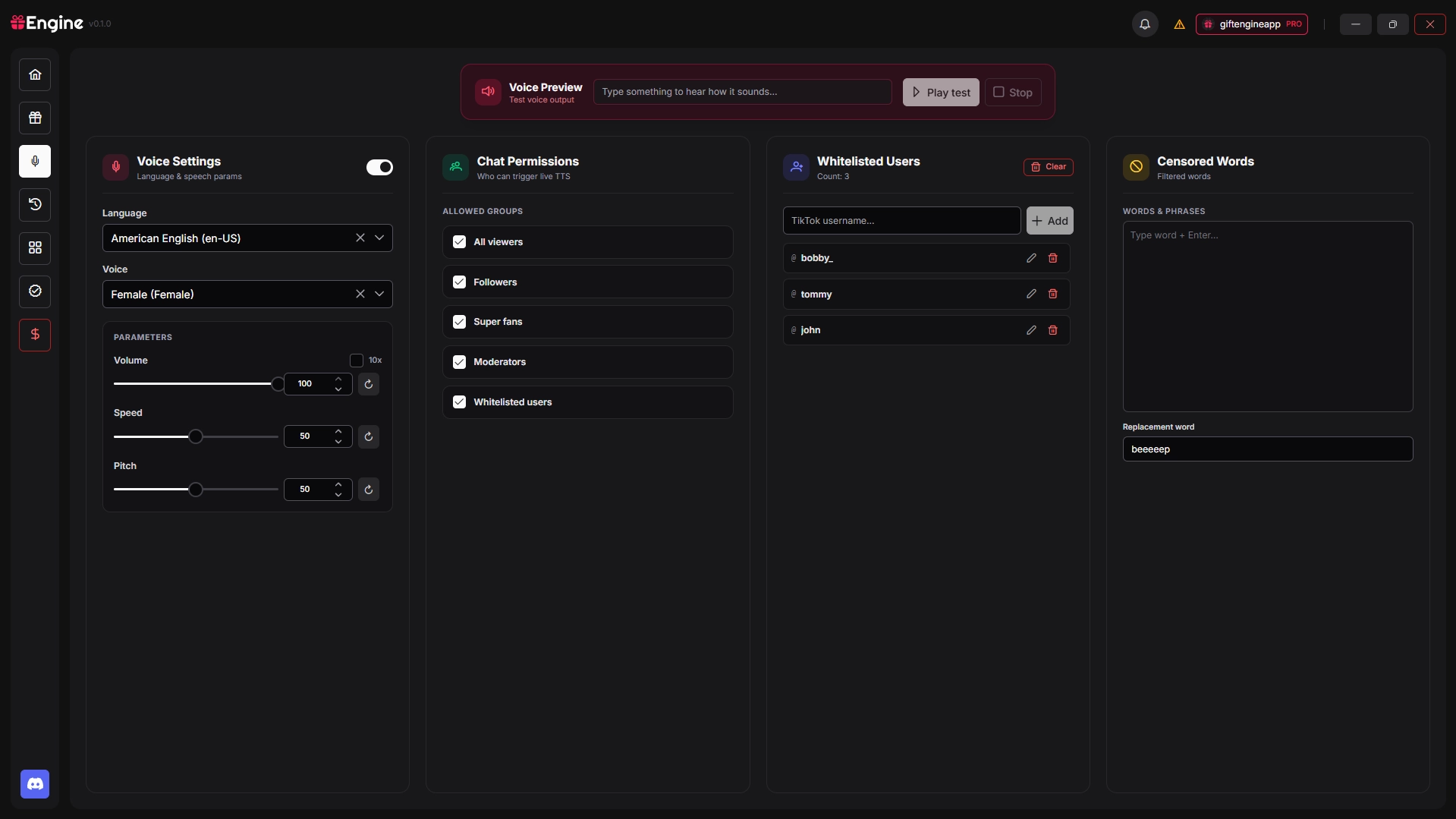The width and height of the screenshot is (1456, 819).
Task: Edit the tommy whitelisted user
Action: click(x=1031, y=294)
